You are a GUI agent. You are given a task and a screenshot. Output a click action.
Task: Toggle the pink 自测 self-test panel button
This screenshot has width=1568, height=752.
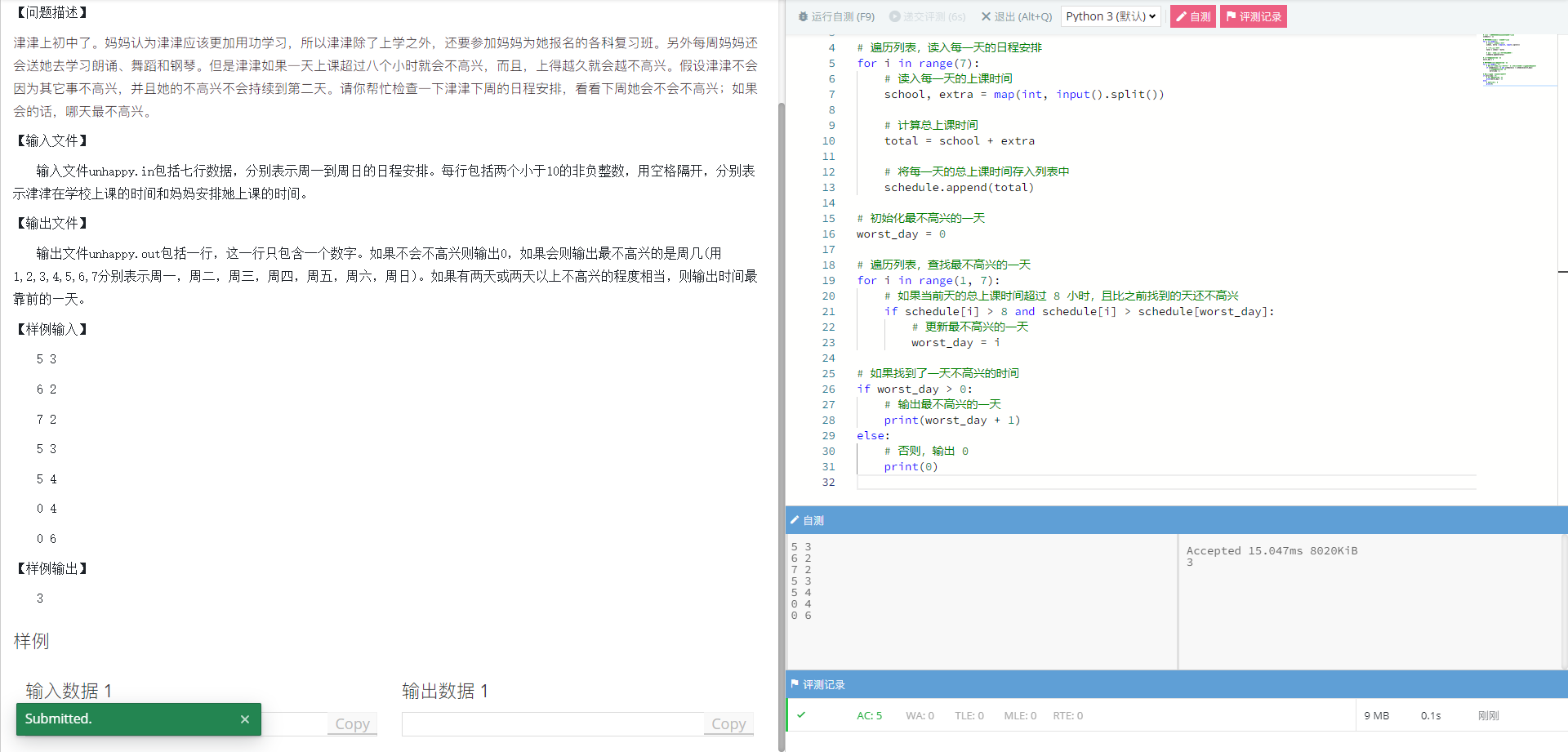click(x=1193, y=16)
